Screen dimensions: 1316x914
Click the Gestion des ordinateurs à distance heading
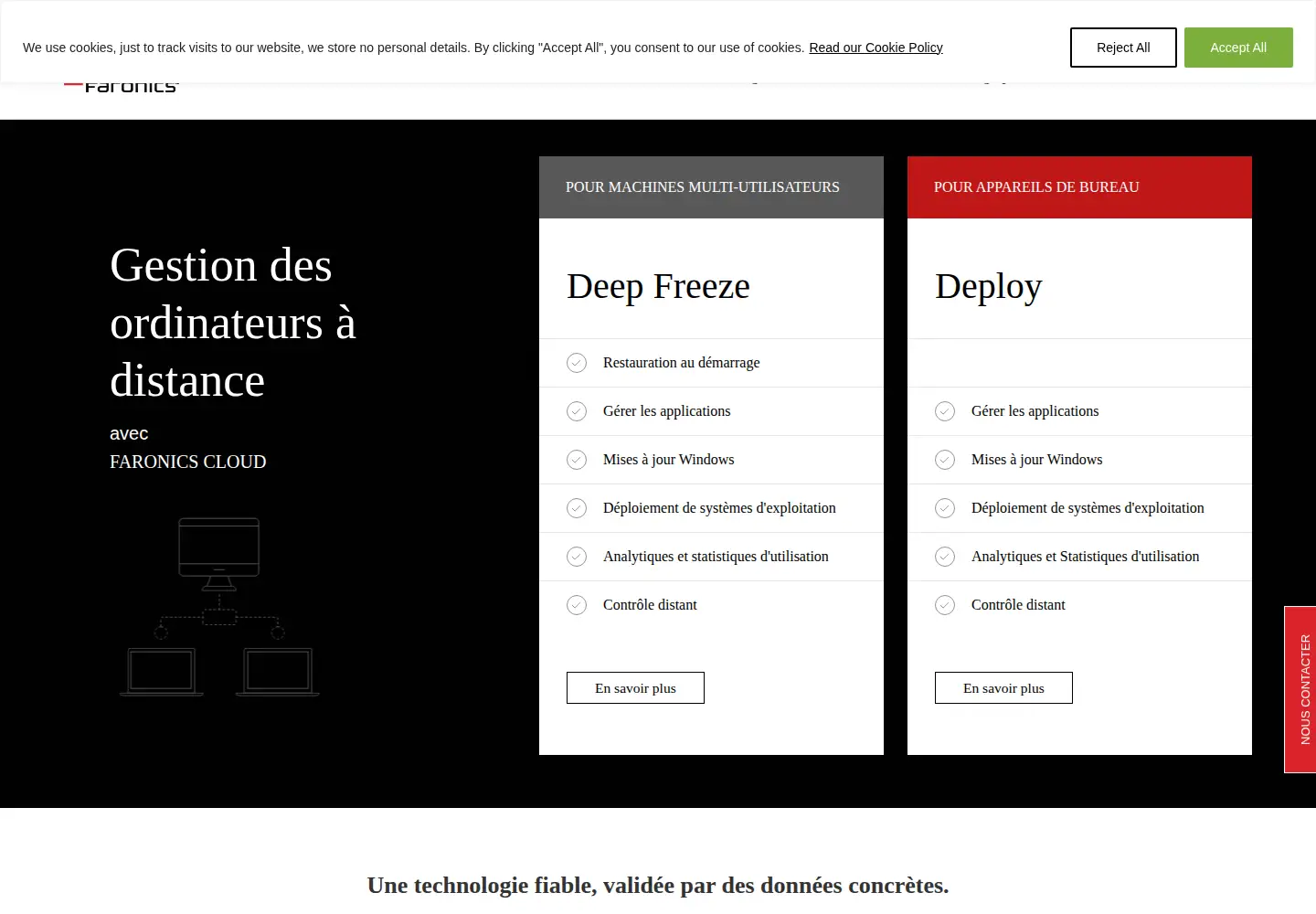[x=233, y=323]
